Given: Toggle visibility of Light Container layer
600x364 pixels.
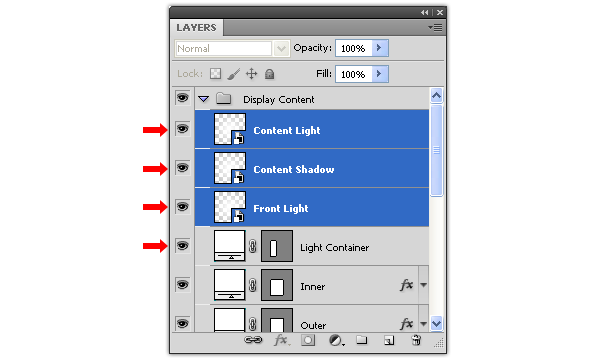Looking at the screenshot, I should 183,246.
